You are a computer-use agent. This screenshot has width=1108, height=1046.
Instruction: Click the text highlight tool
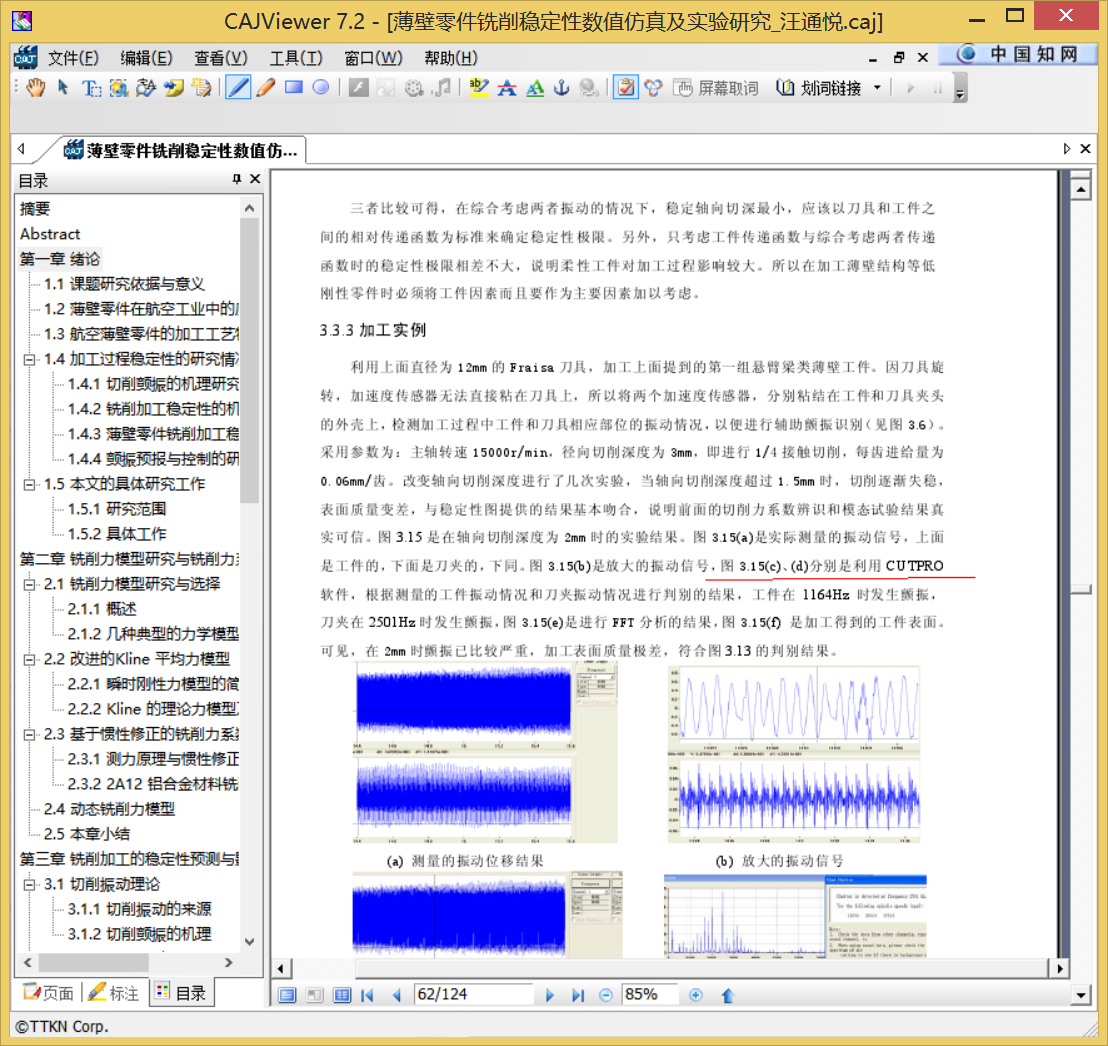point(479,88)
